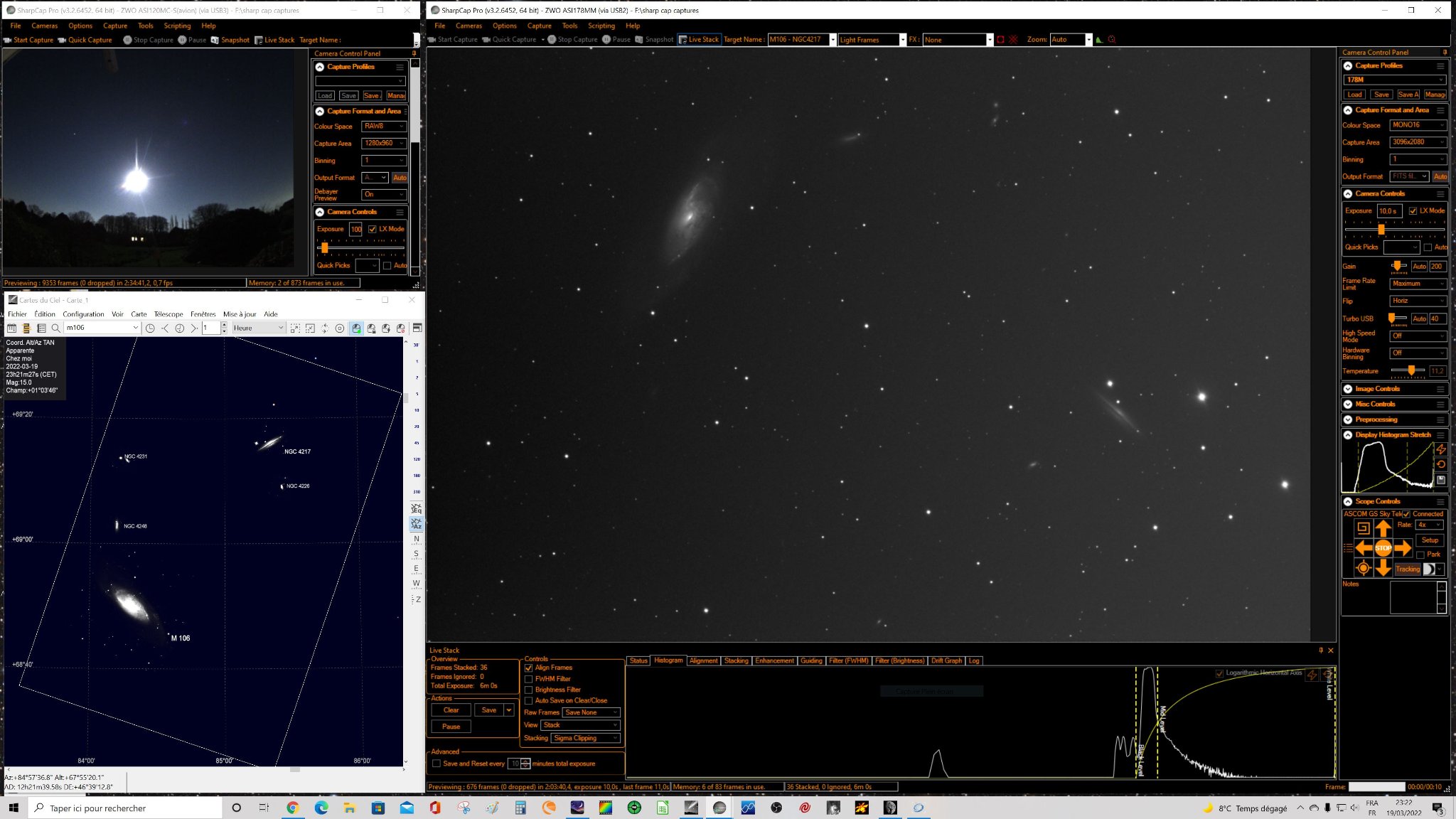
Task: Enable the FWHM Filter checkbox
Action: pos(528,679)
